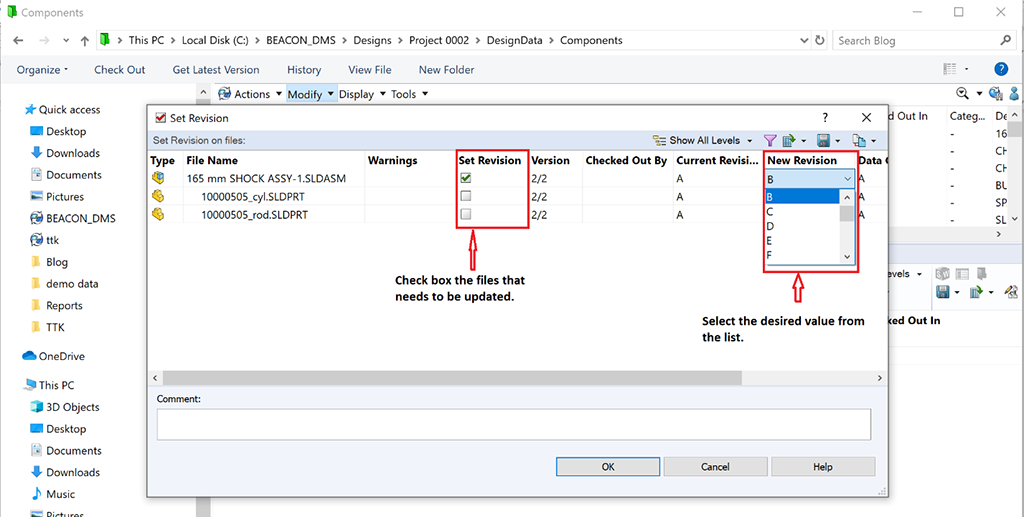
Task: Uncheck Set Revision for 165 mm SHOCK ASSY-1
Action: (466, 178)
